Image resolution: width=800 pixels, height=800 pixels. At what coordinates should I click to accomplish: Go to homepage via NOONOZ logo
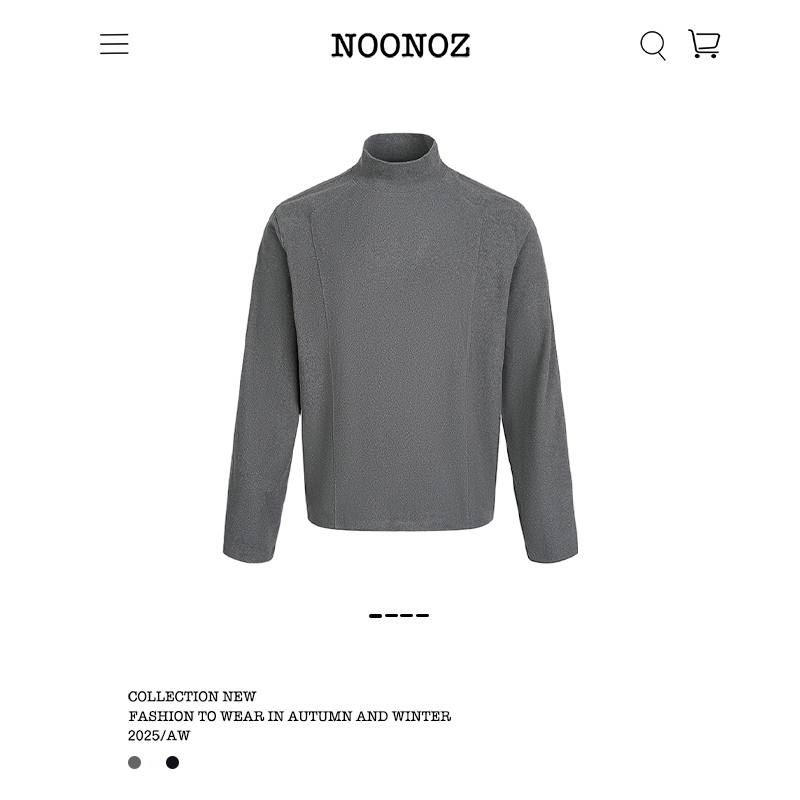(x=401, y=45)
